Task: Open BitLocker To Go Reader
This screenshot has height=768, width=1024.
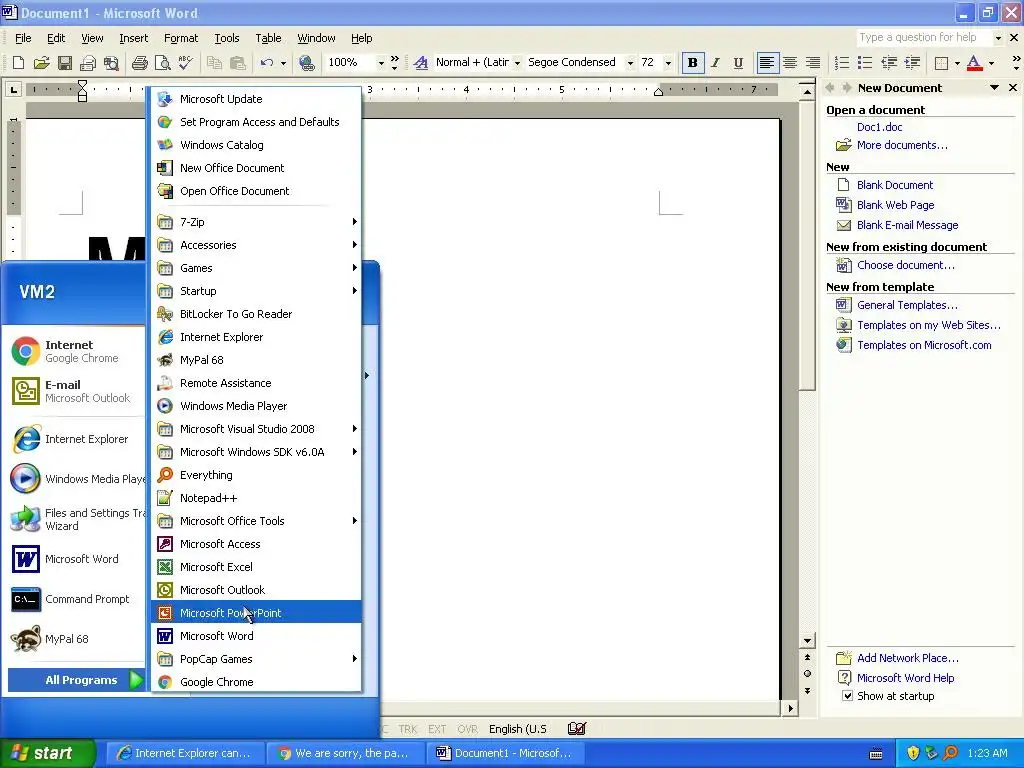Action: 256,314
